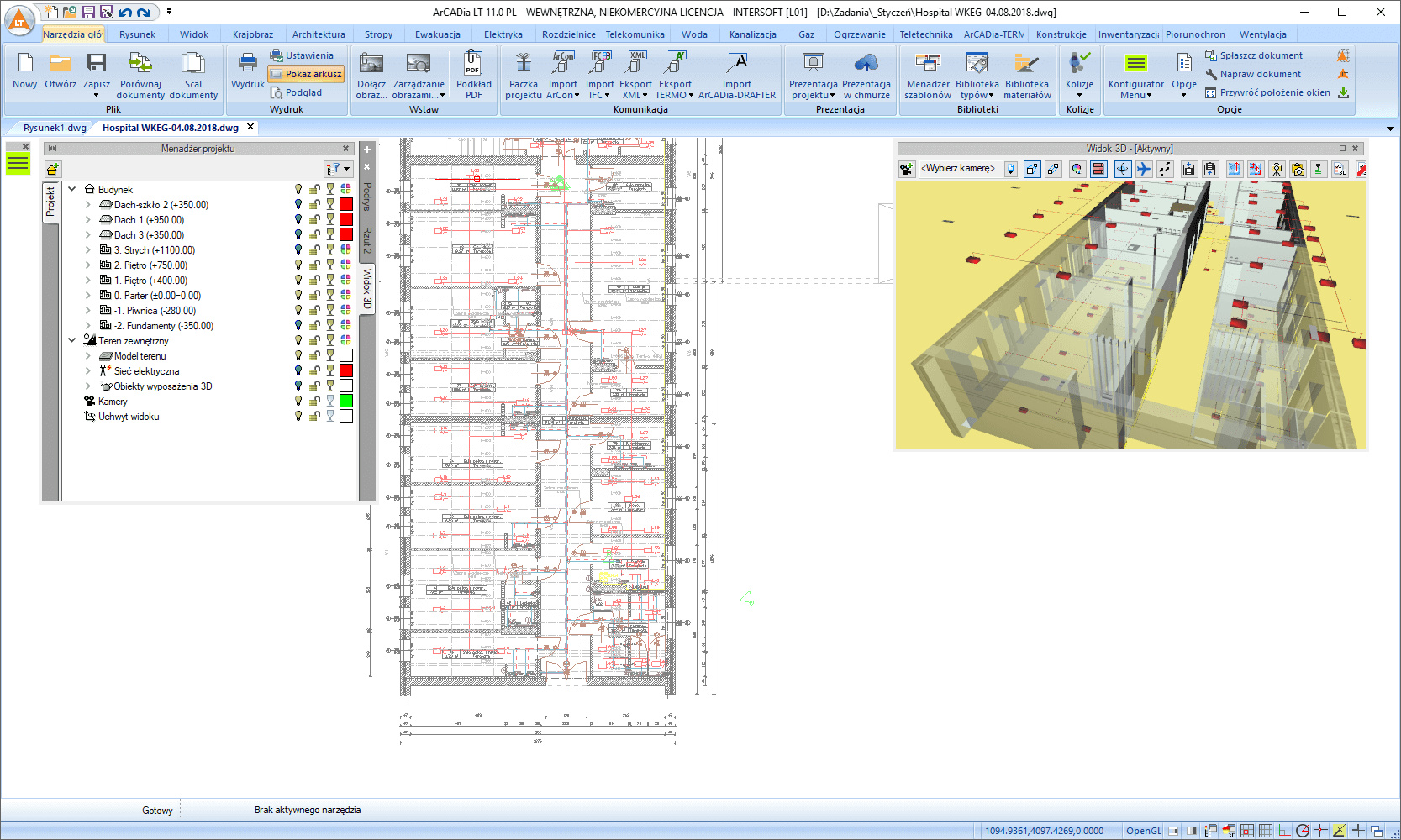Collapse the Teren zewnętrzny node

[72, 340]
